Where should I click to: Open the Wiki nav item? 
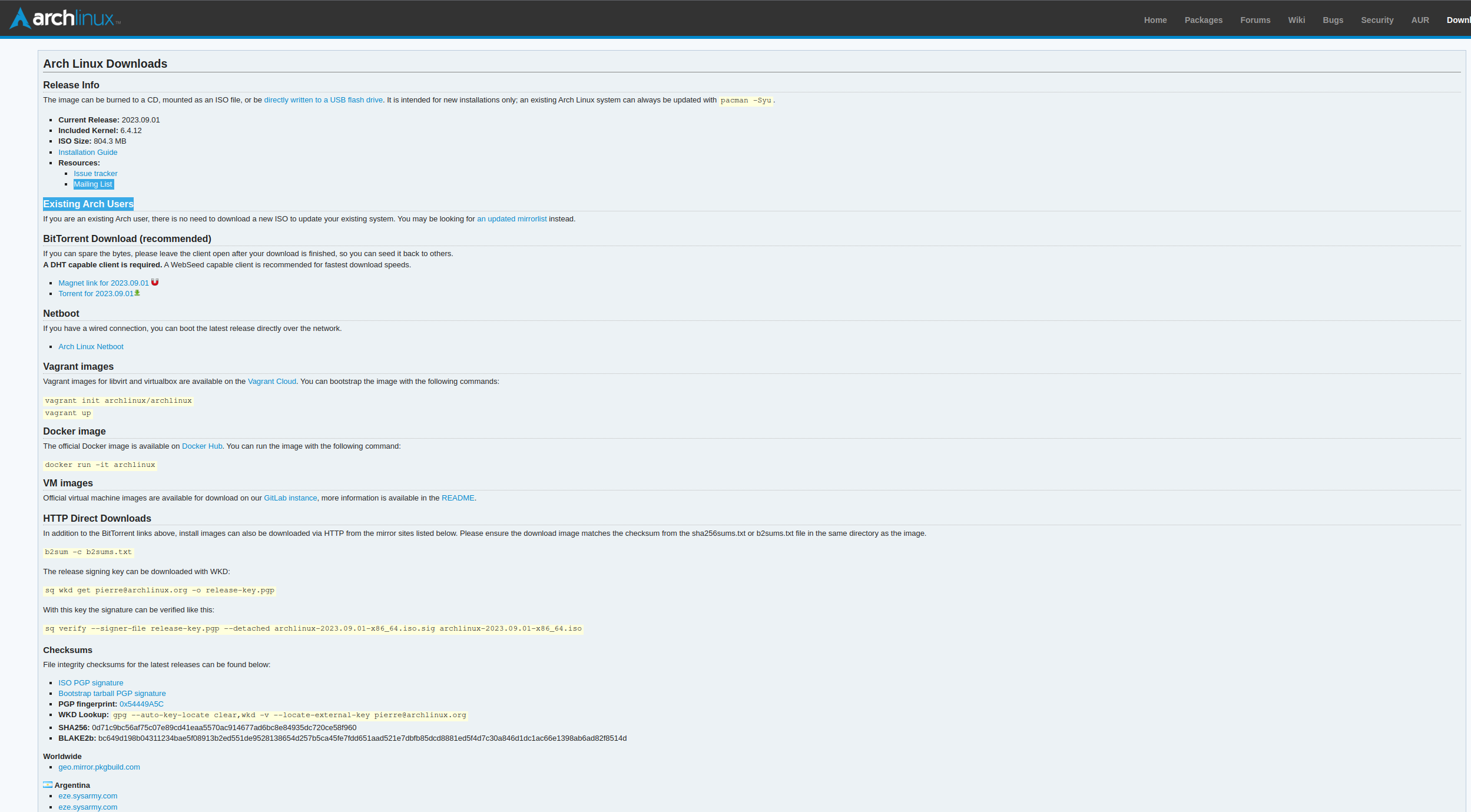(x=1296, y=20)
